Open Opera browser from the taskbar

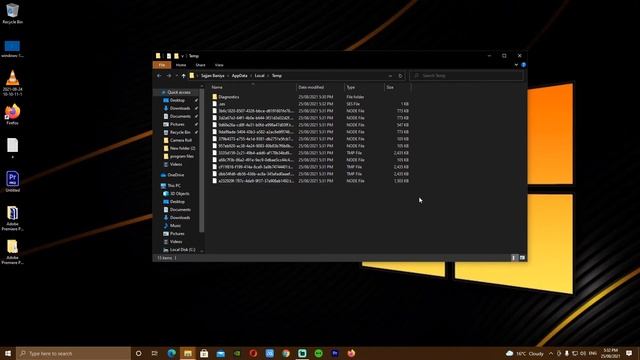pos(253,353)
